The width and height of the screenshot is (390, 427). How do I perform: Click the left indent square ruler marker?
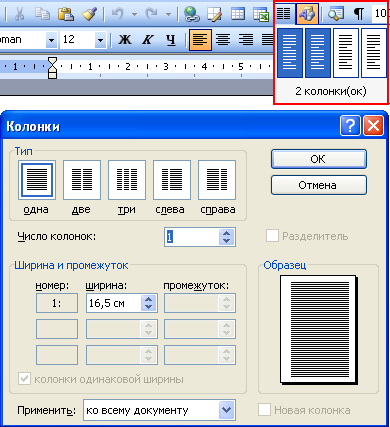(x=53, y=75)
